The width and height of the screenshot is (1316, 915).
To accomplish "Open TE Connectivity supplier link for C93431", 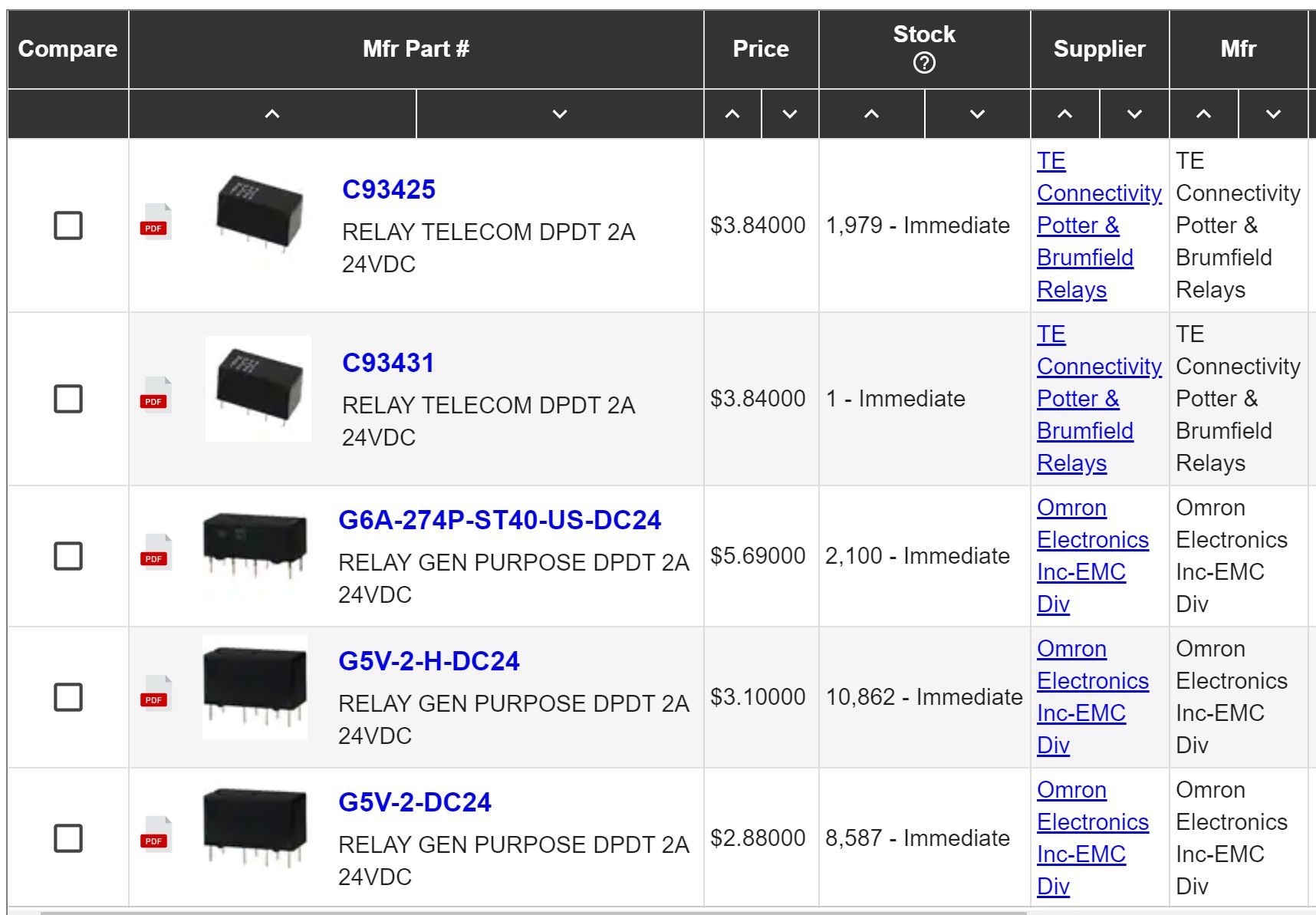I will point(1099,399).
